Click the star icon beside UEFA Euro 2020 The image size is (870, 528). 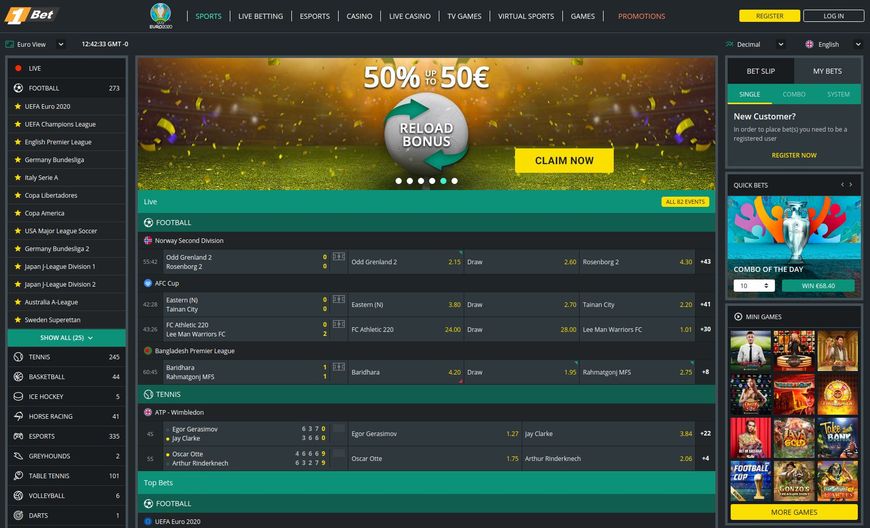(x=18, y=106)
